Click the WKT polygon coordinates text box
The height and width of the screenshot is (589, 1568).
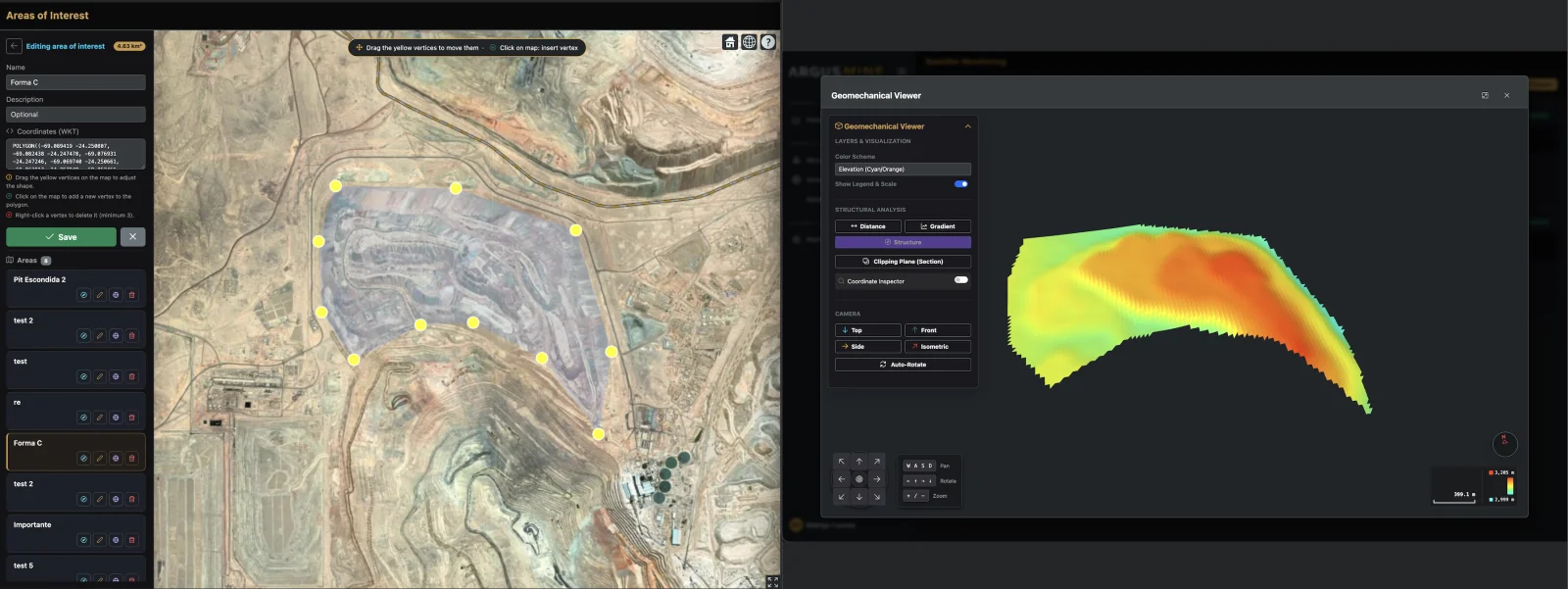(x=75, y=154)
